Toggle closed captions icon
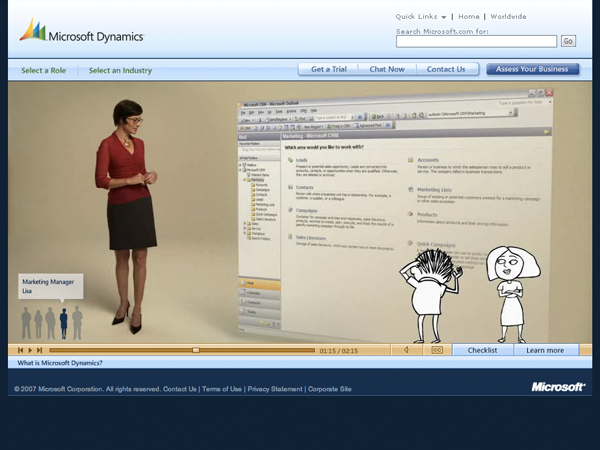600x450 pixels. click(437, 350)
